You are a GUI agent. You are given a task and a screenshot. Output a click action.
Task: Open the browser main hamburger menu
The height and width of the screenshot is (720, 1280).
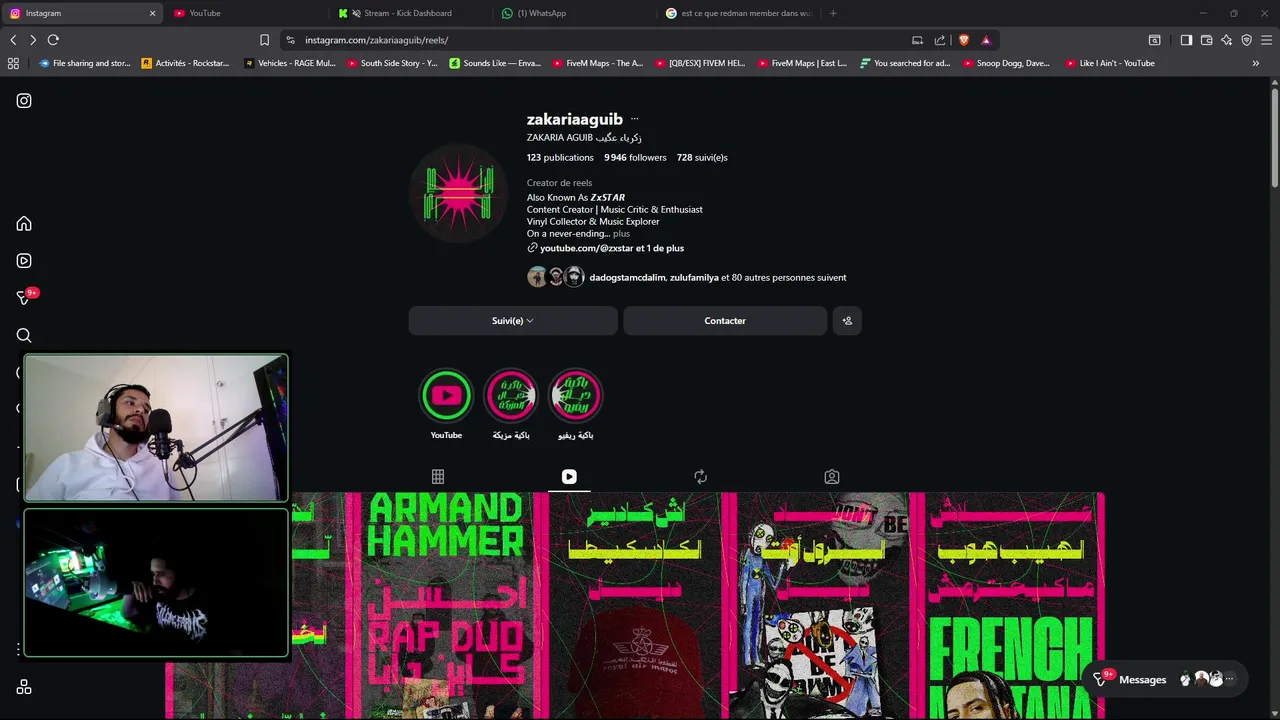[x=1267, y=40]
